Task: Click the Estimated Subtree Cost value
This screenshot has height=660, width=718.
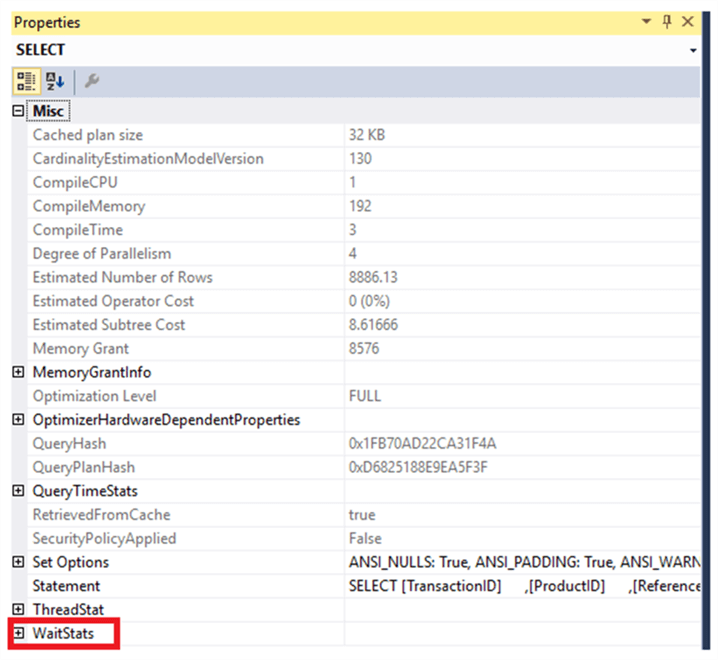Action: [x=520, y=325]
